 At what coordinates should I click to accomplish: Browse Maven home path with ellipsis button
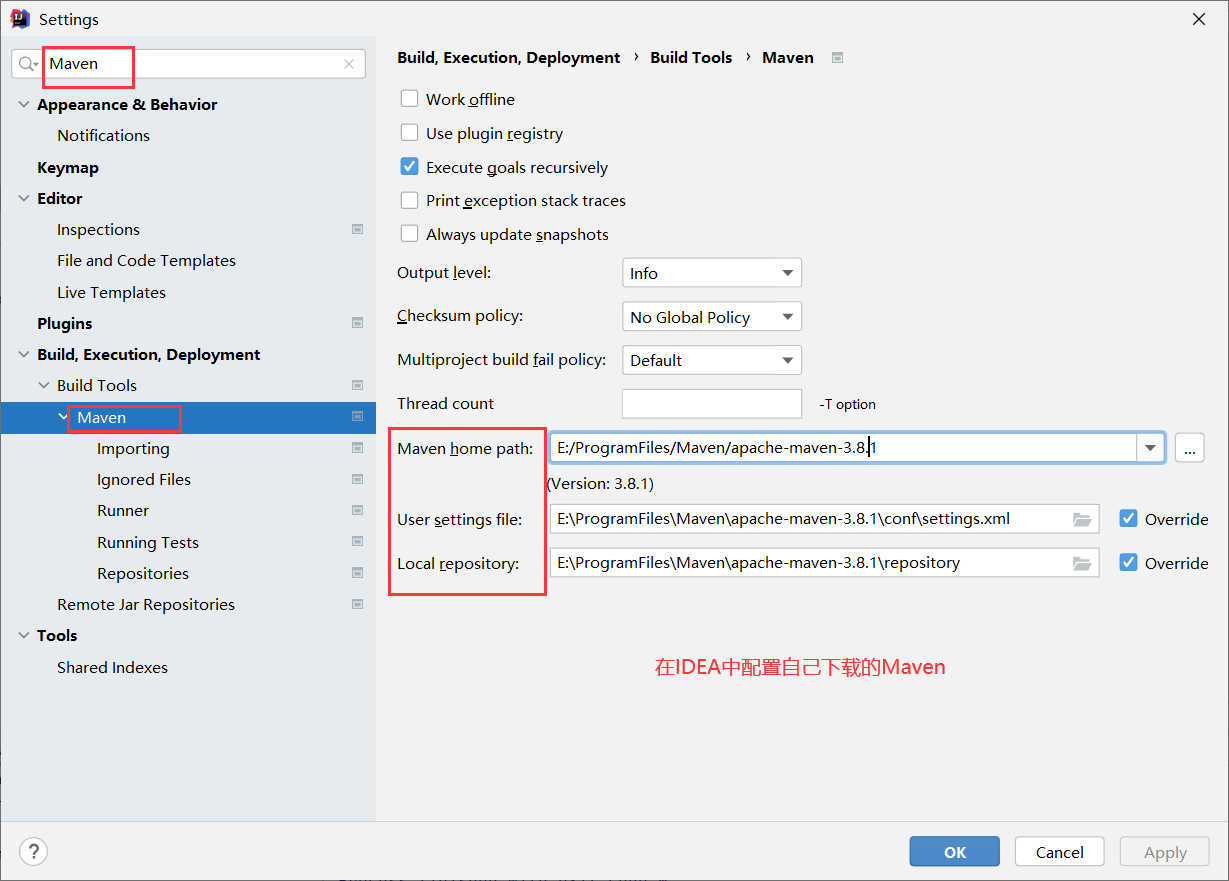tap(1189, 448)
